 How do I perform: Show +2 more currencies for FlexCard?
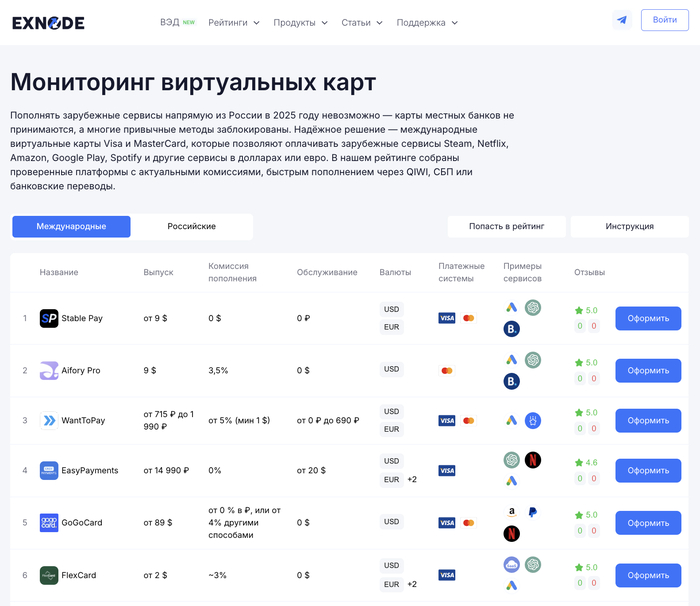412,584
